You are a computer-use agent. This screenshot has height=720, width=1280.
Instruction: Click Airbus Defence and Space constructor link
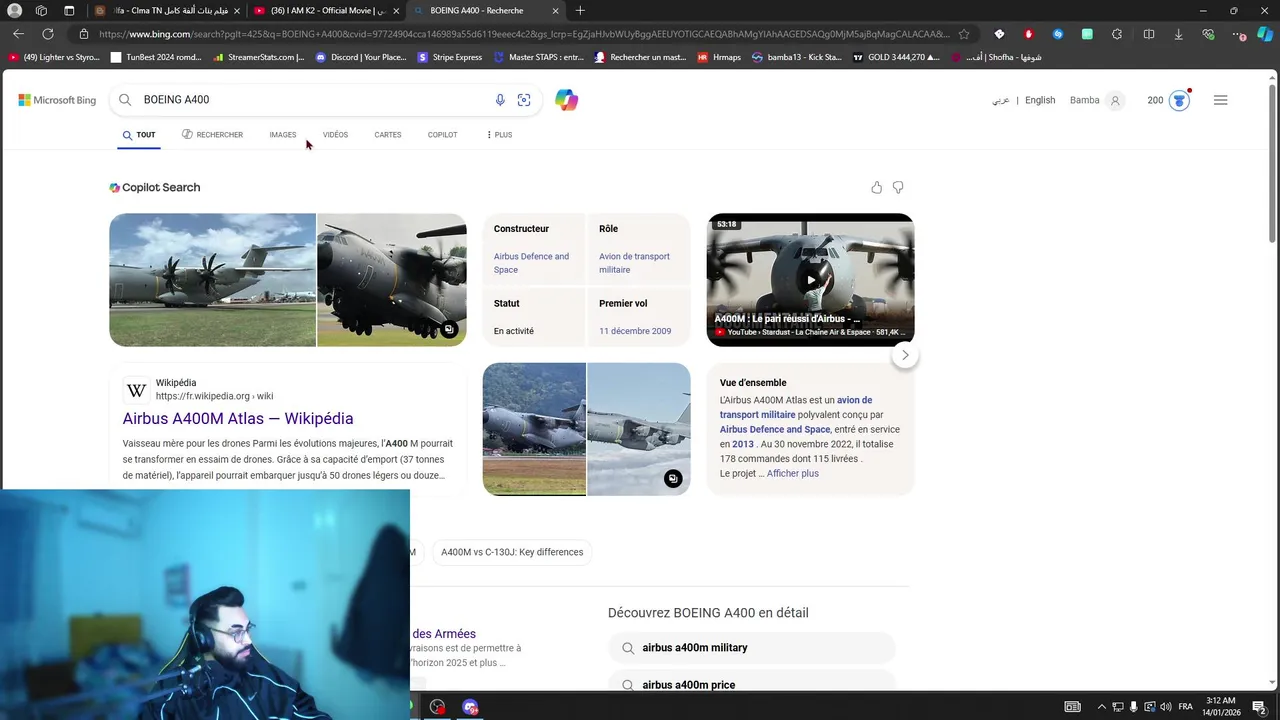coord(531,263)
